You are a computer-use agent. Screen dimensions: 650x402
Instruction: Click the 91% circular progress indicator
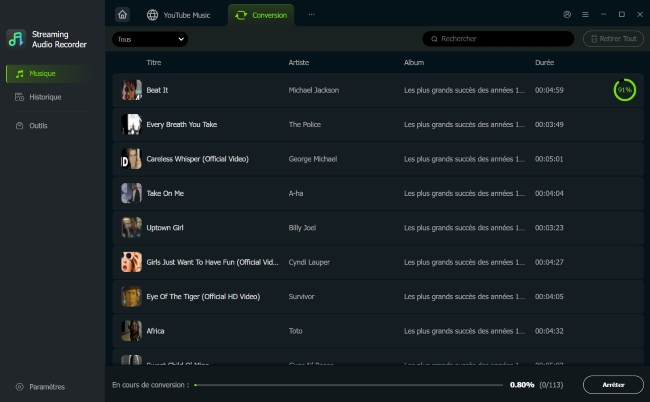(x=625, y=90)
